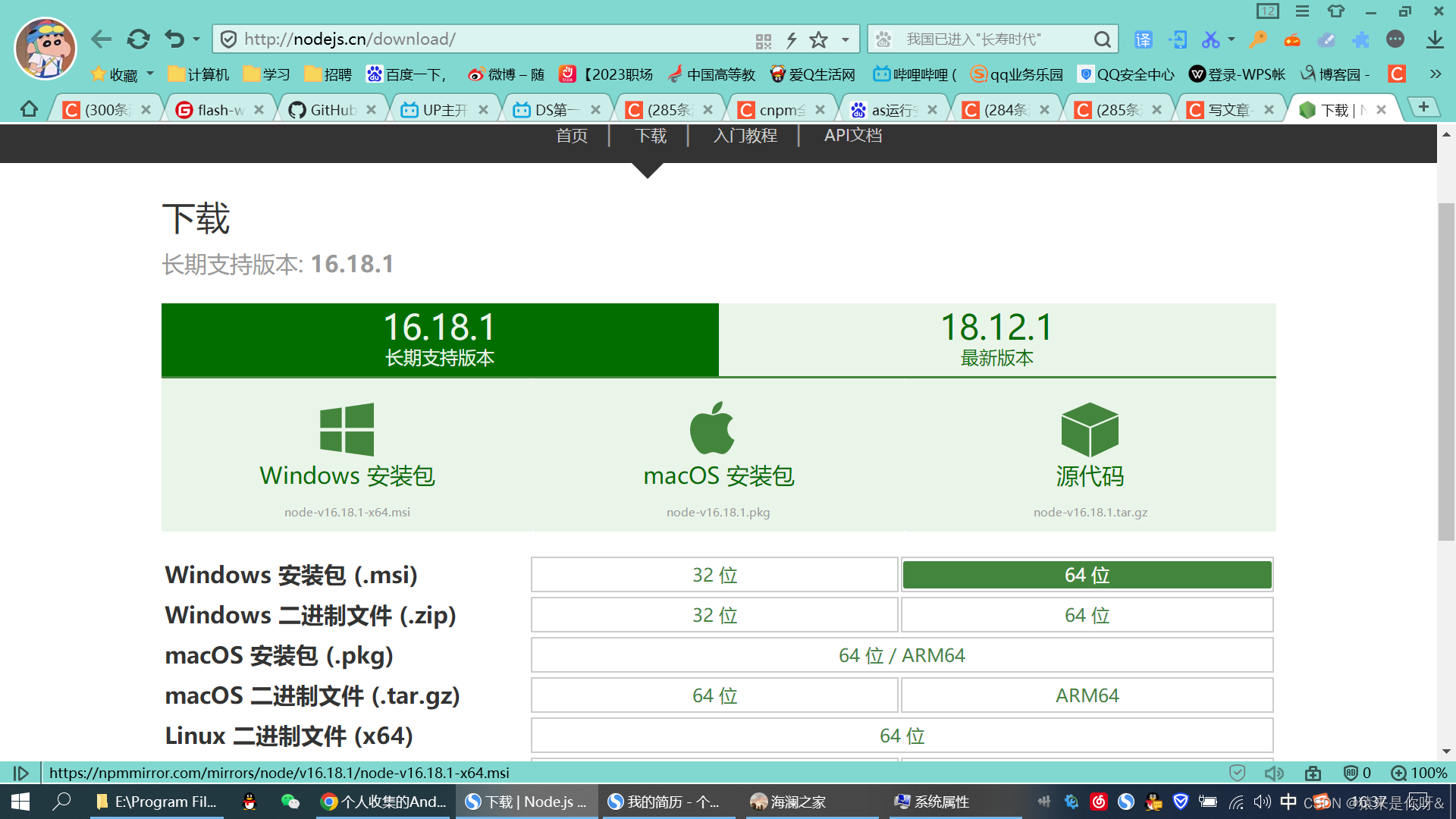Image resolution: width=1456 pixels, height=819 pixels.
Task: Click the puzzle-piece extensions icon
Action: pos(1361,39)
